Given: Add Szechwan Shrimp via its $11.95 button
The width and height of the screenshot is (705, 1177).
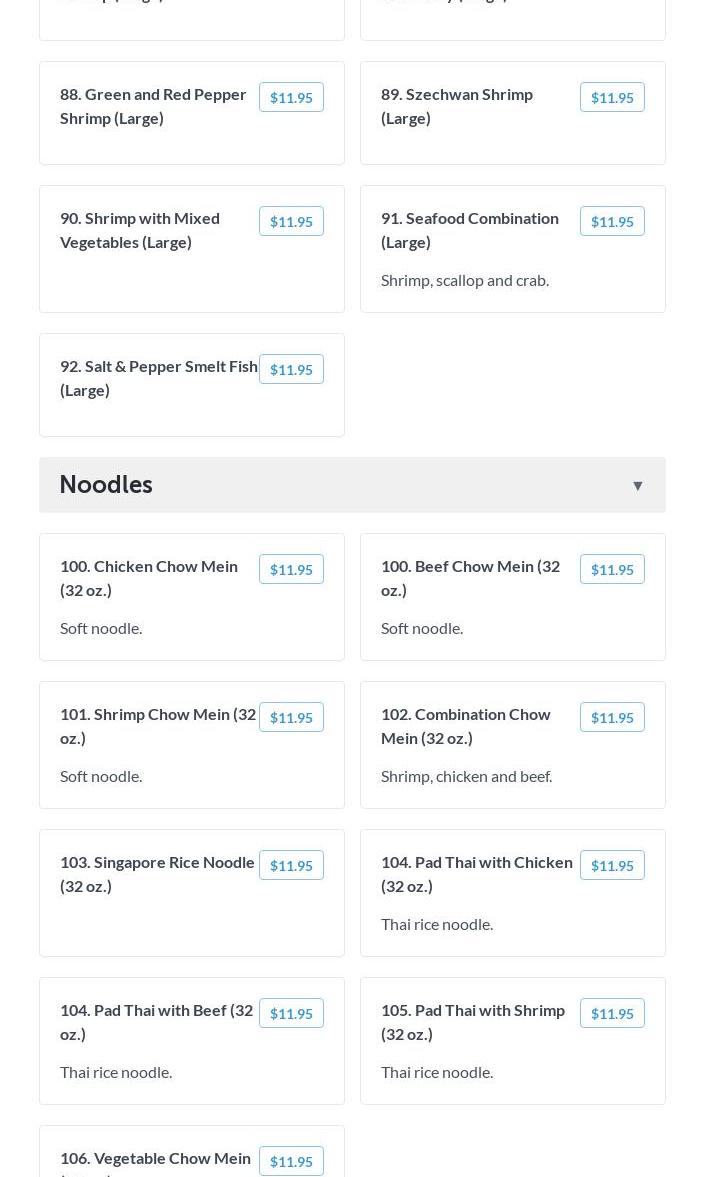Looking at the screenshot, I should pos(612,97).
